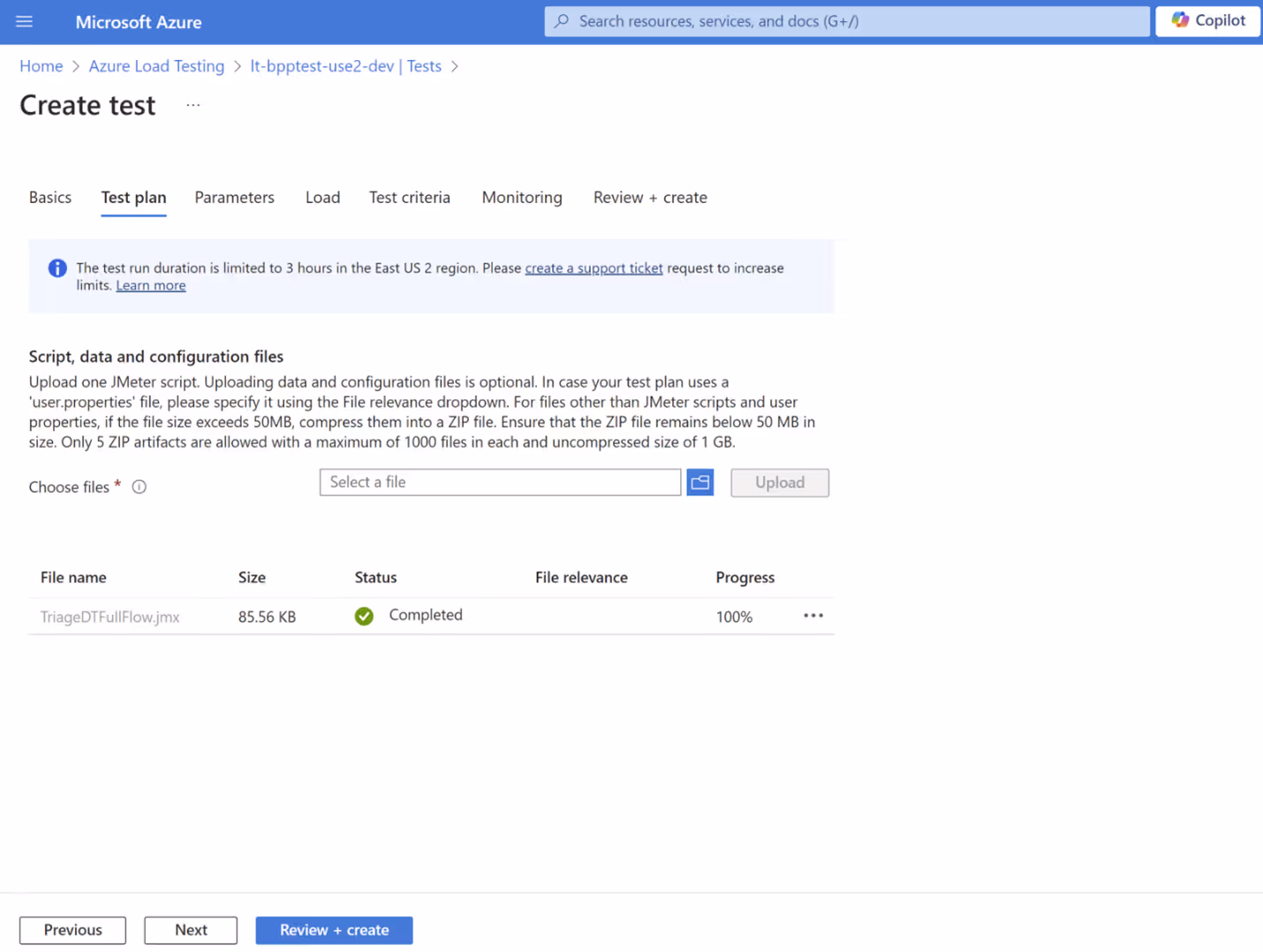Open the Load tab
Screen dimensions: 1263x952
point(322,197)
